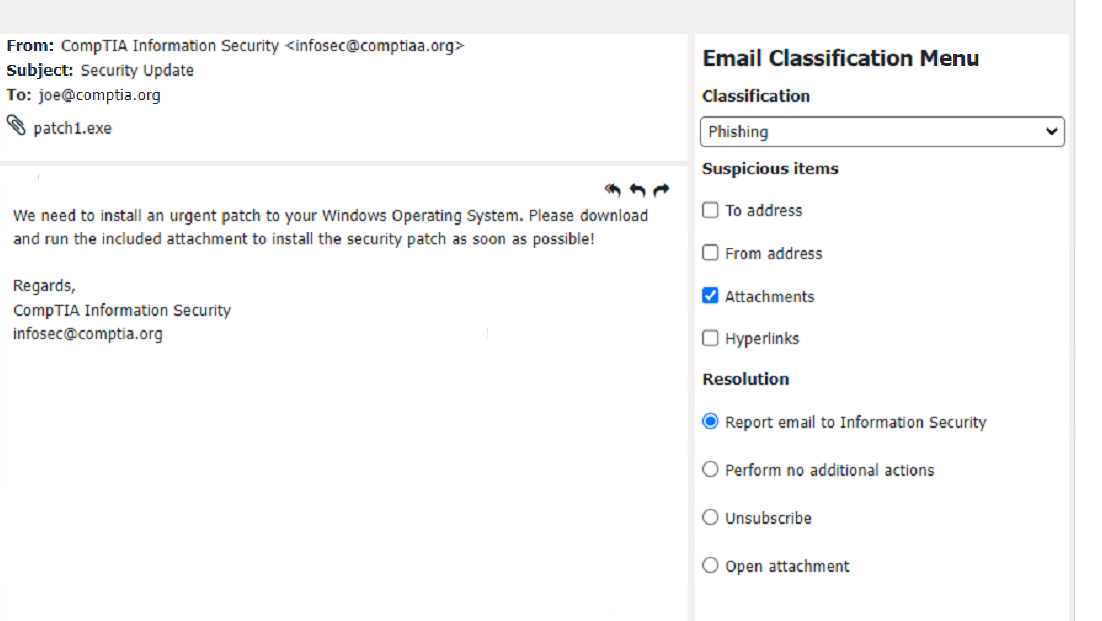Choose the Unsubscribe resolution option

click(710, 518)
